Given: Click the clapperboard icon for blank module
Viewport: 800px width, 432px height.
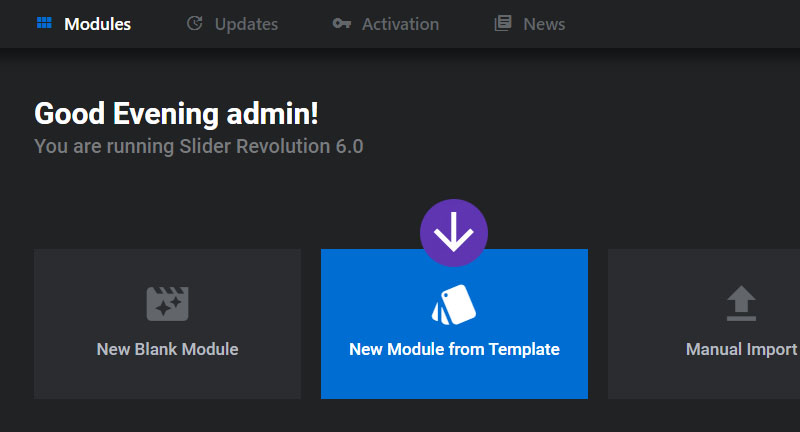Looking at the screenshot, I should click(167, 303).
